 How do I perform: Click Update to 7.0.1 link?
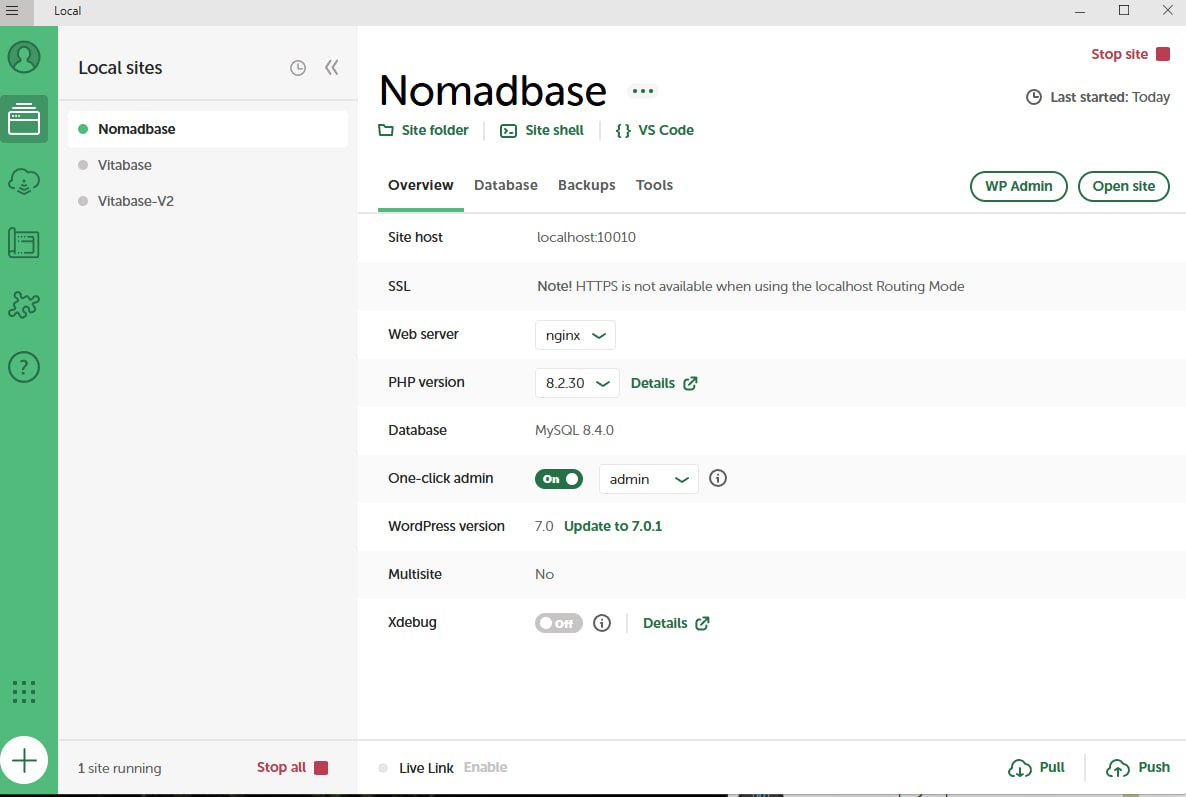click(613, 526)
